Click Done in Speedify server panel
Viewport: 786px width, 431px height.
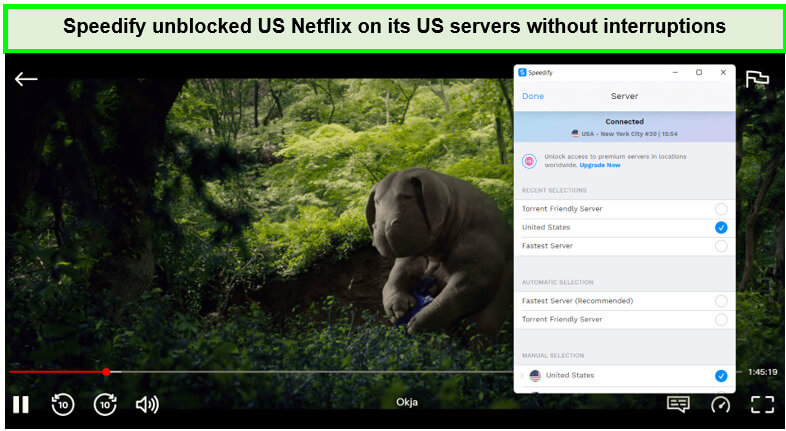(x=533, y=96)
